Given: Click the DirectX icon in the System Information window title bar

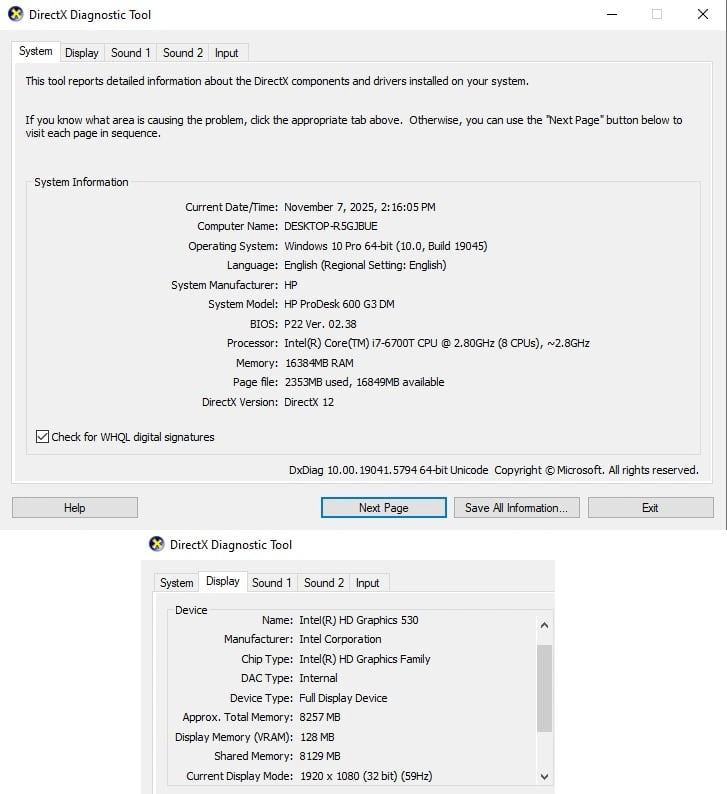Looking at the screenshot, I should tap(15, 15).
